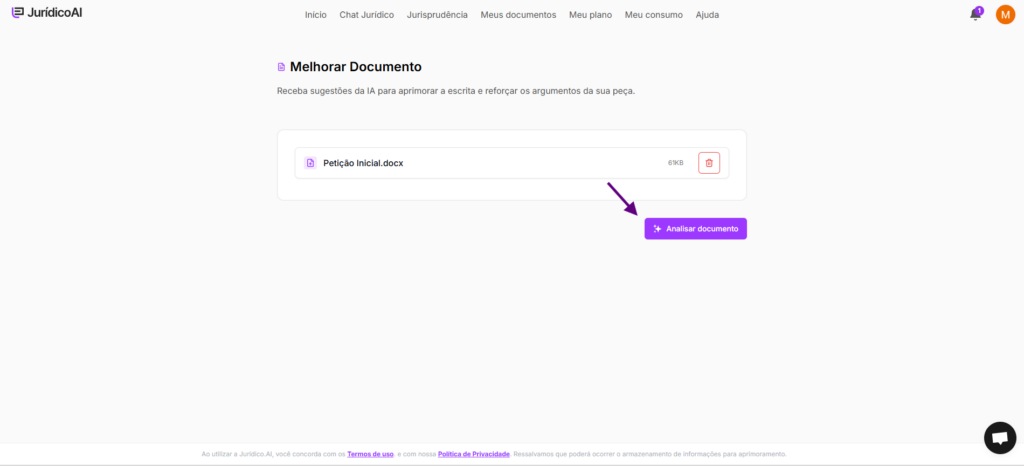Navigate to Jurisprudência

coord(437,15)
